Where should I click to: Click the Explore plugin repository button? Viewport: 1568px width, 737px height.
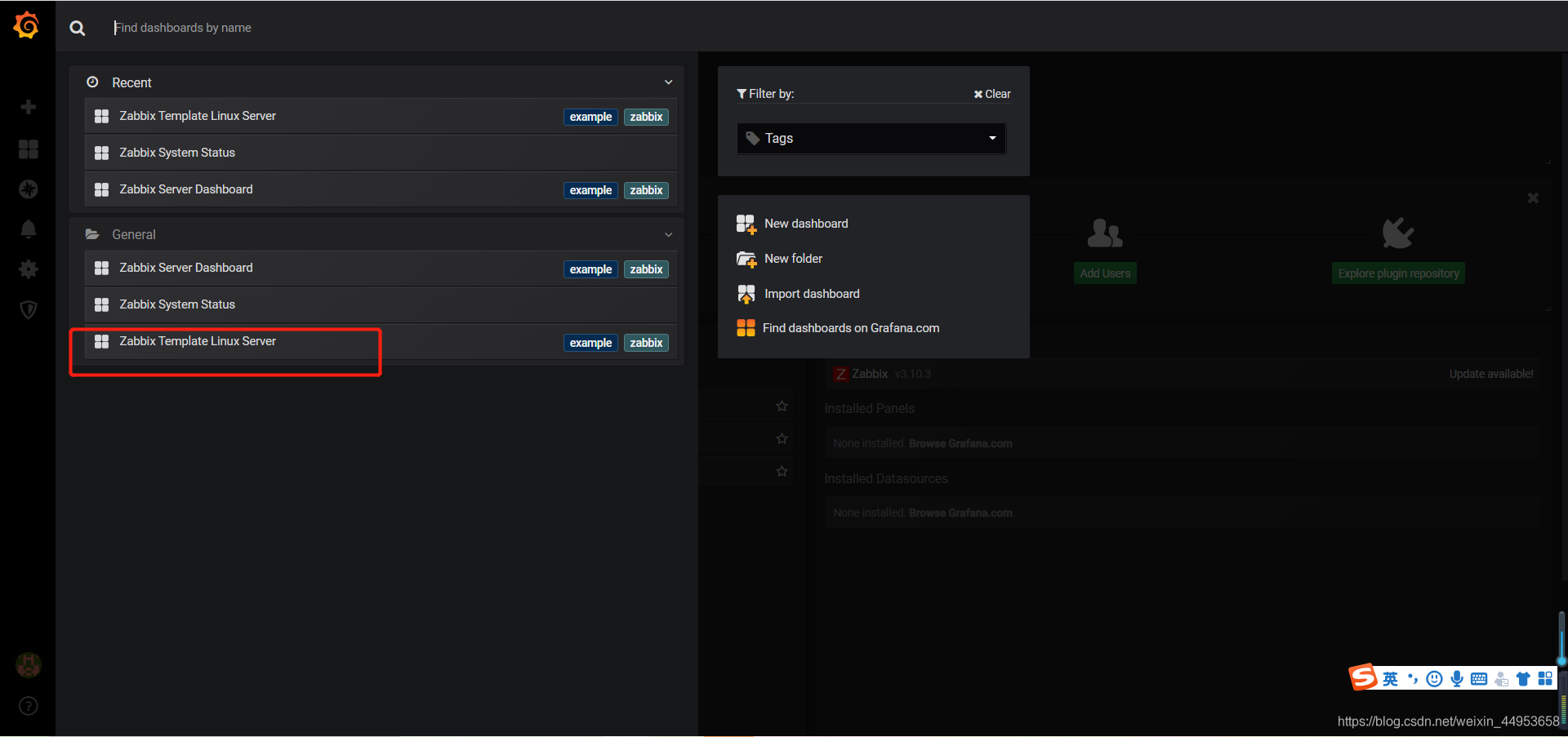(x=1398, y=273)
